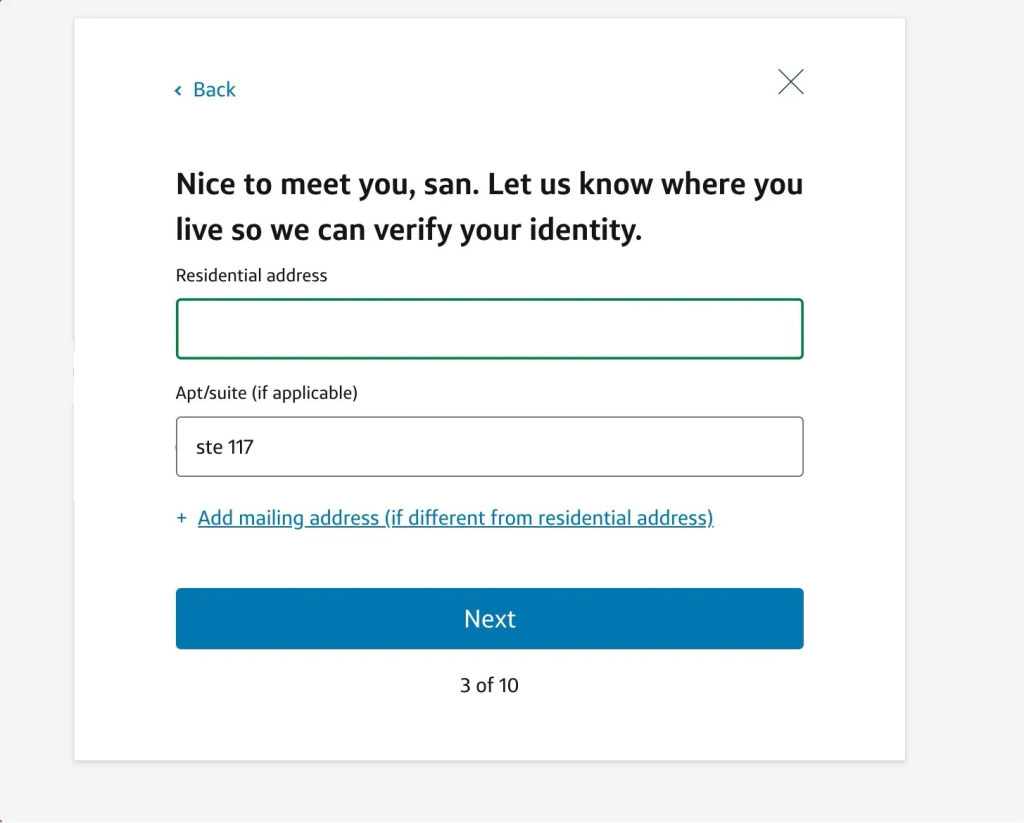Viewport: 1024px width, 823px height.
Task: Close the dialog with the X icon
Action: click(790, 82)
